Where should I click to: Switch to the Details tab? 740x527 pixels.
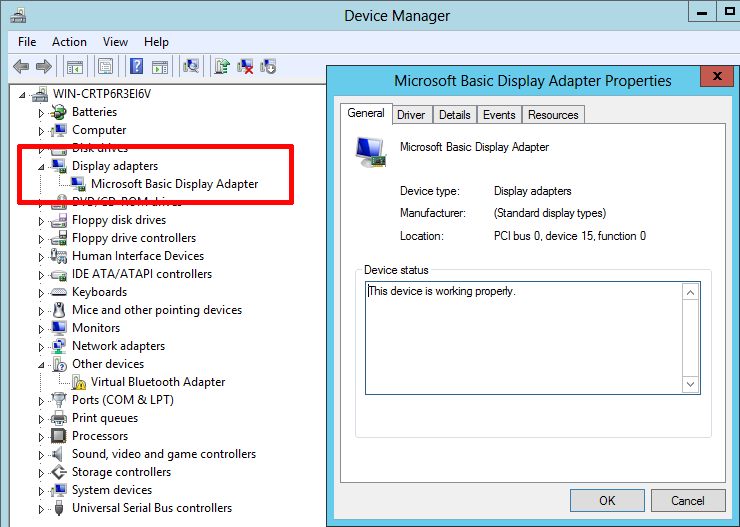(x=455, y=115)
